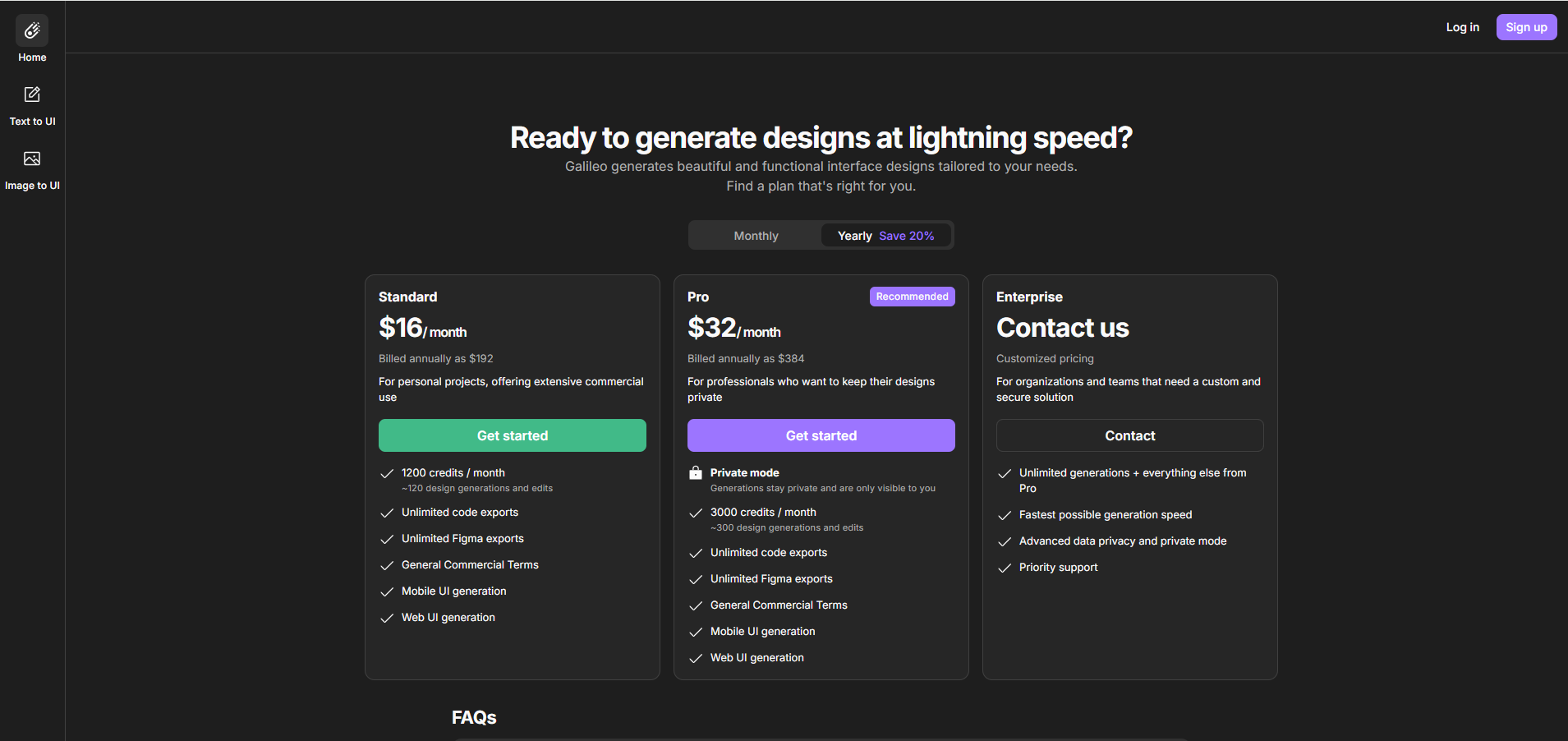Screen dimensions: 1568x741
Task: Click the 'Standard' plan title
Action: (407, 297)
